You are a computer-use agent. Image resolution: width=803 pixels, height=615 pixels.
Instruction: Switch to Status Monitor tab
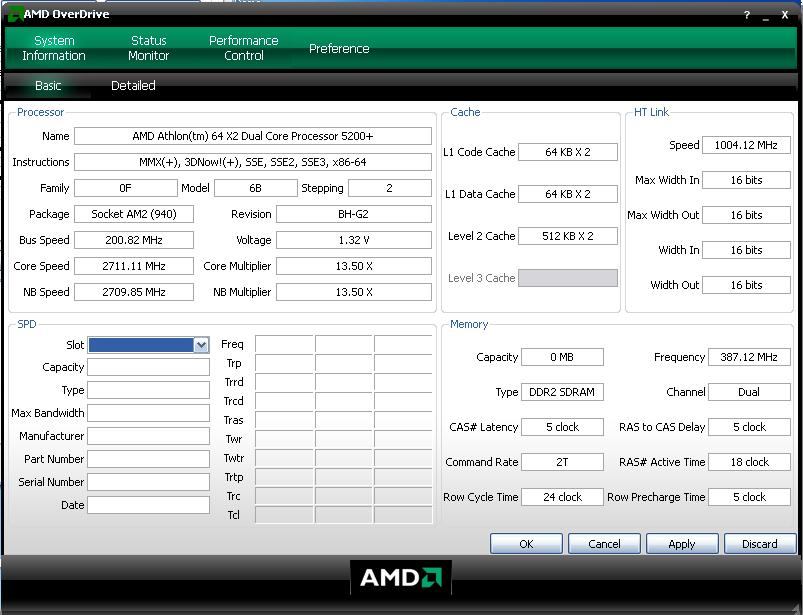(149, 48)
